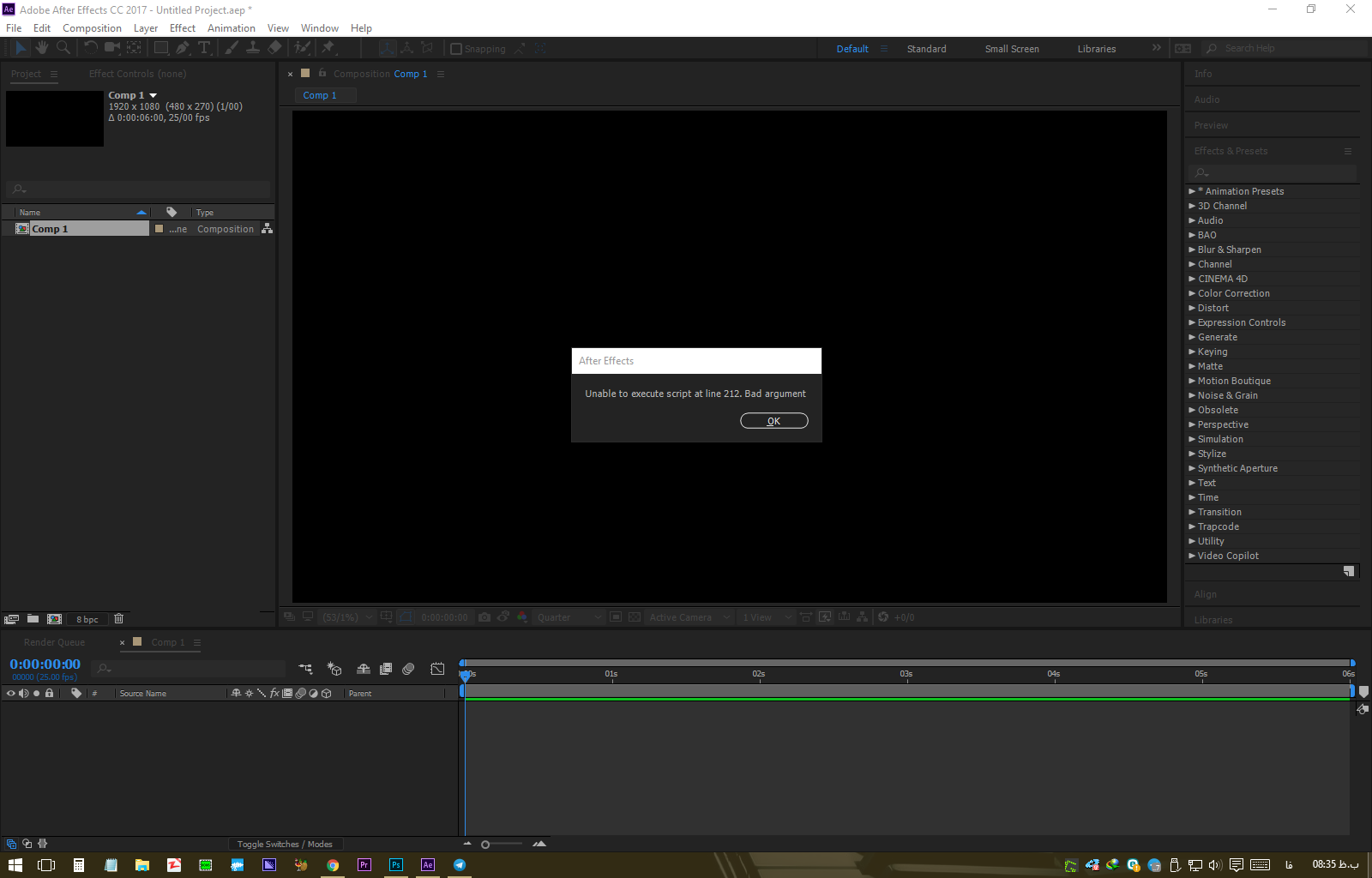This screenshot has width=1372, height=878.
Task: Select the Hand tool
Action: click(42, 48)
